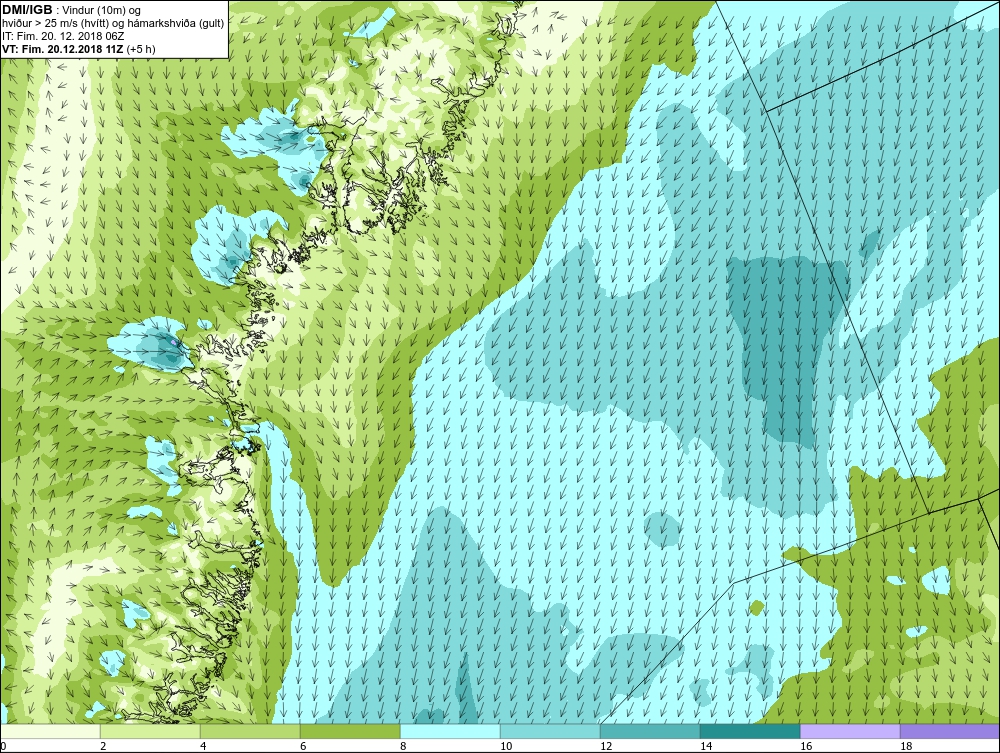Image resolution: width=1000 pixels, height=753 pixels.
Task: Click the 6–8 m/s legend color swatch
Action: coord(350,731)
